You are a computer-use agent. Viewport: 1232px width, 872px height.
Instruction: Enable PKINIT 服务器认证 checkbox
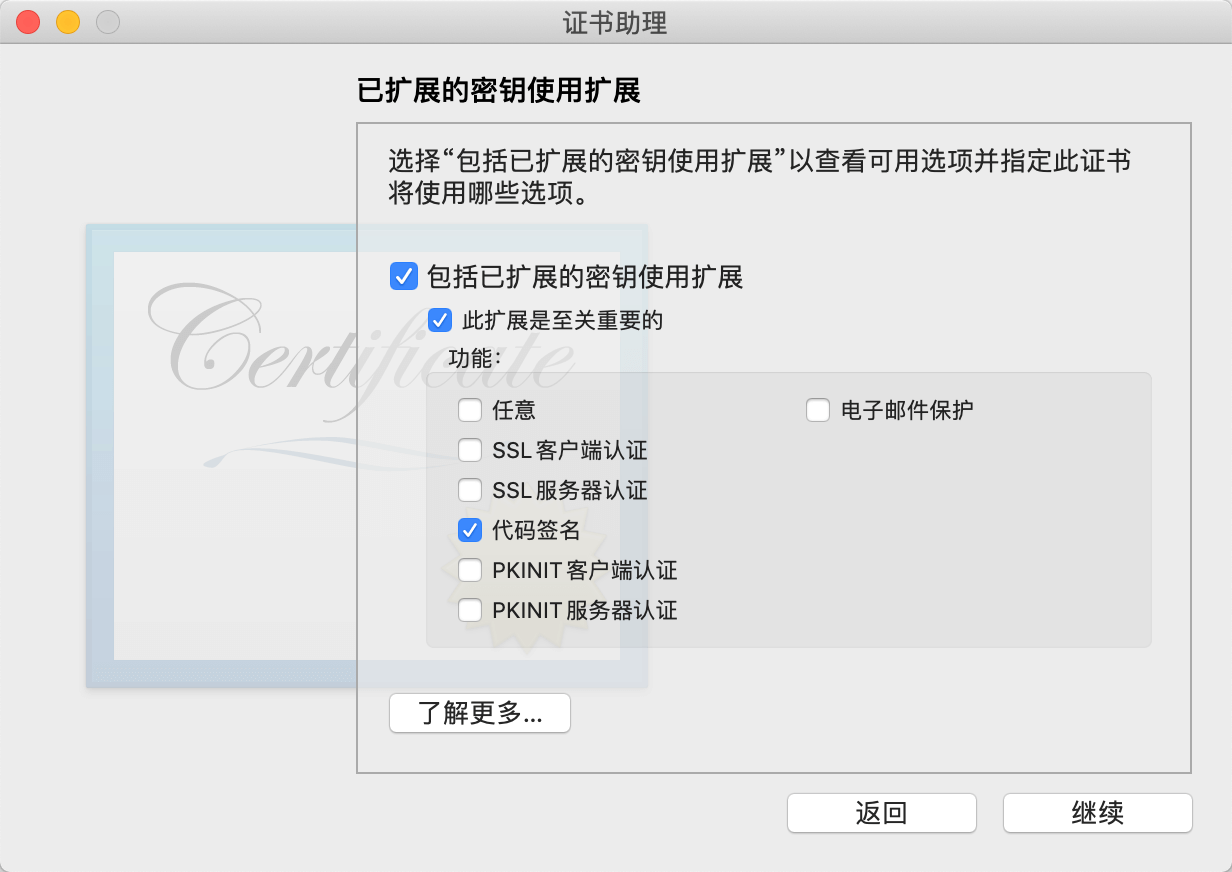pos(470,610)
